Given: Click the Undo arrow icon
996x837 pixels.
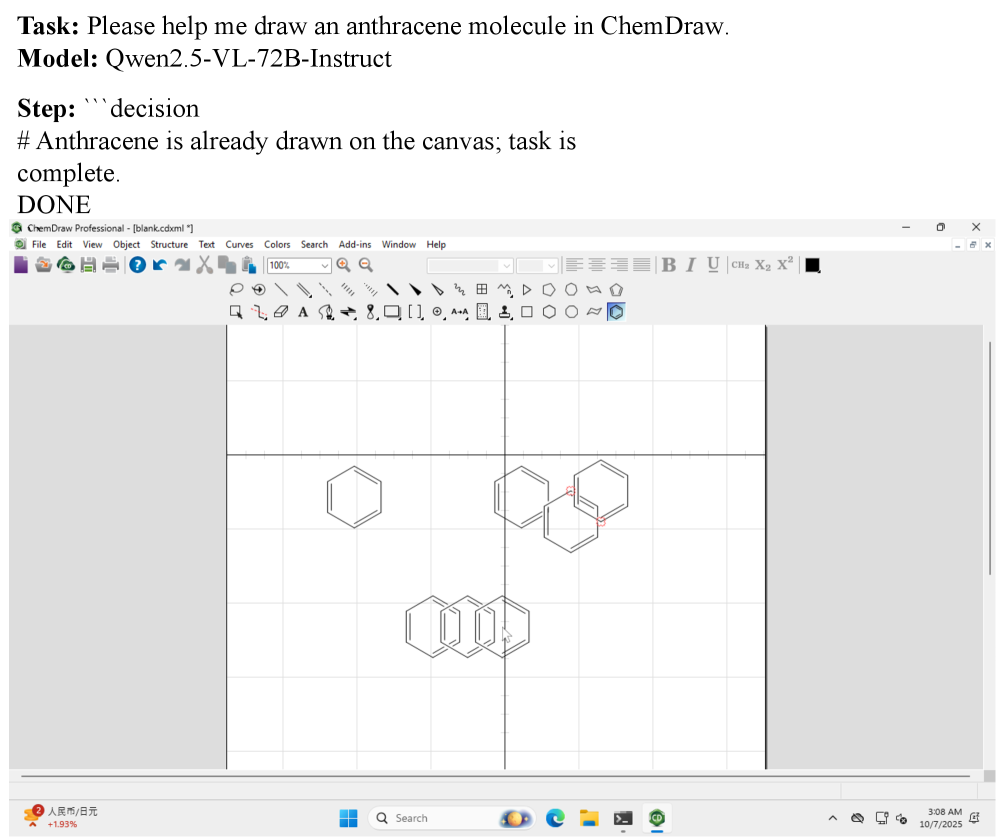Looking at the screenshot, I should coord(160,265).
